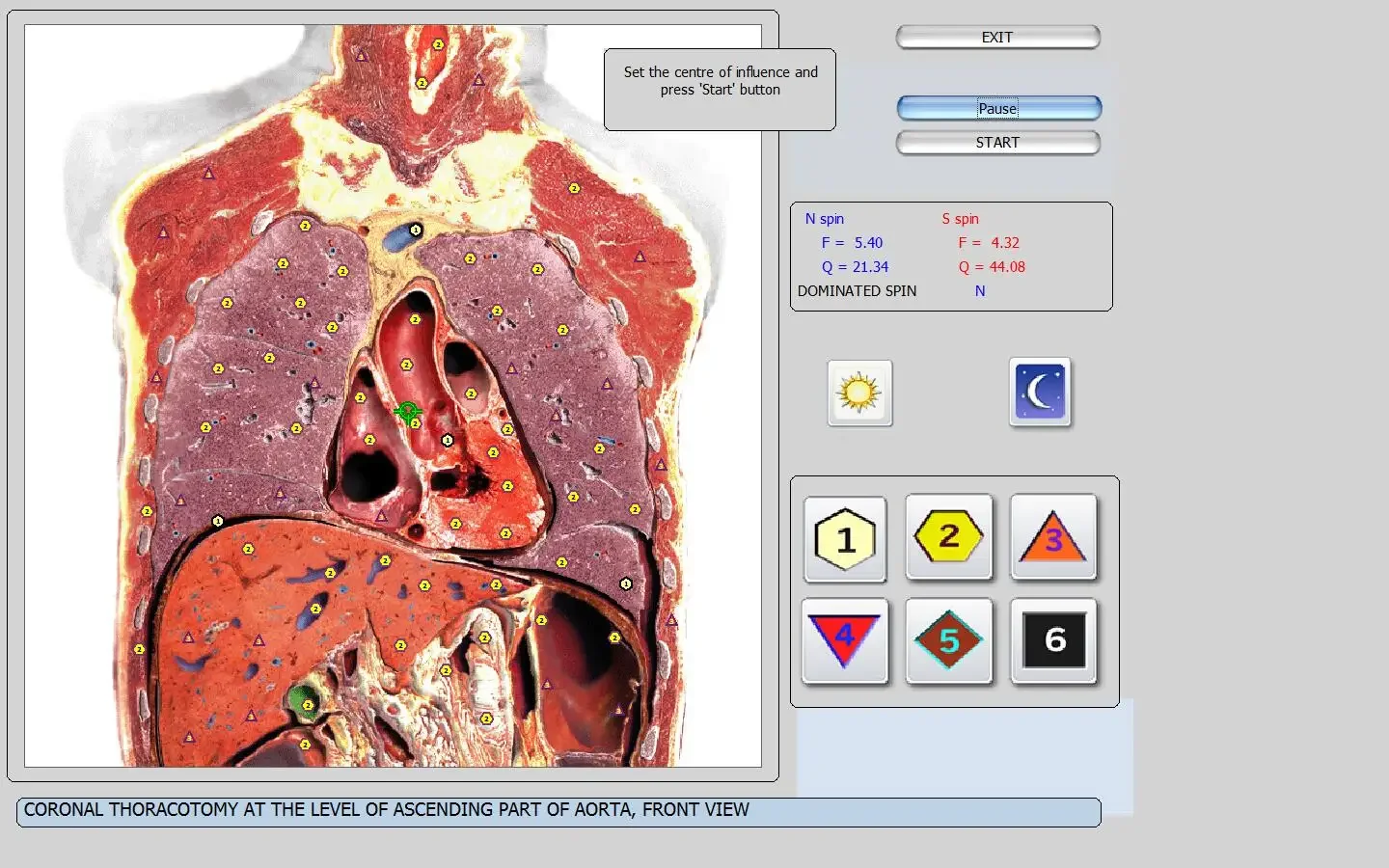Select the brown diamond level 5 icon

click(x=949, y=641)
